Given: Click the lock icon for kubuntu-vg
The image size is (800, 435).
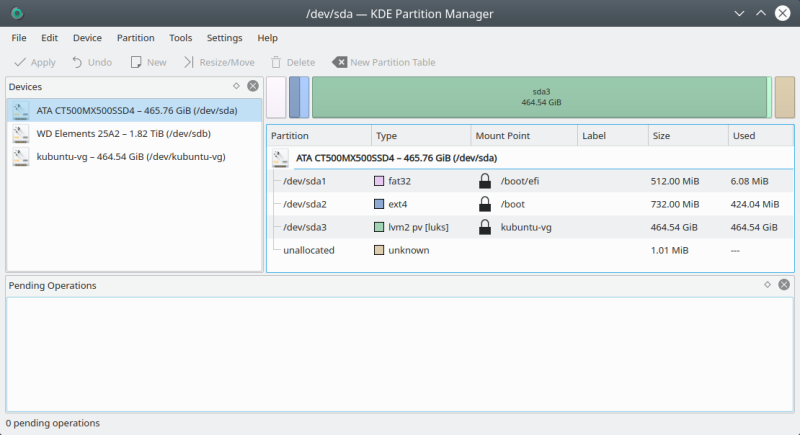Looking at the screenshot, I should pos(485,226).
